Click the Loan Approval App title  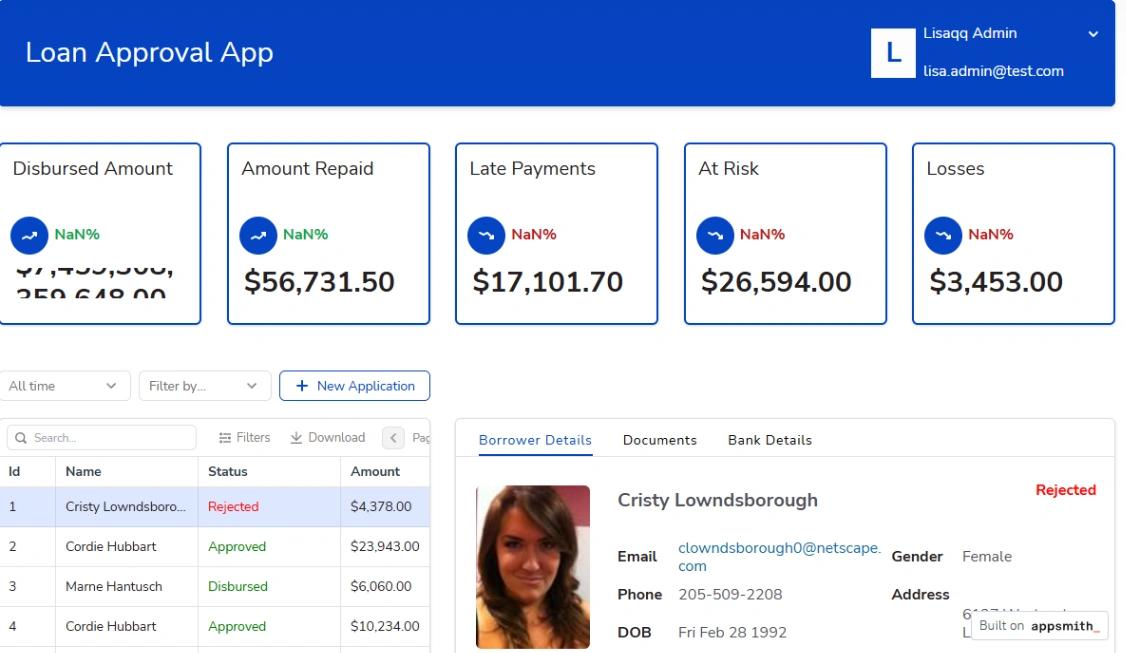point(149,52)
